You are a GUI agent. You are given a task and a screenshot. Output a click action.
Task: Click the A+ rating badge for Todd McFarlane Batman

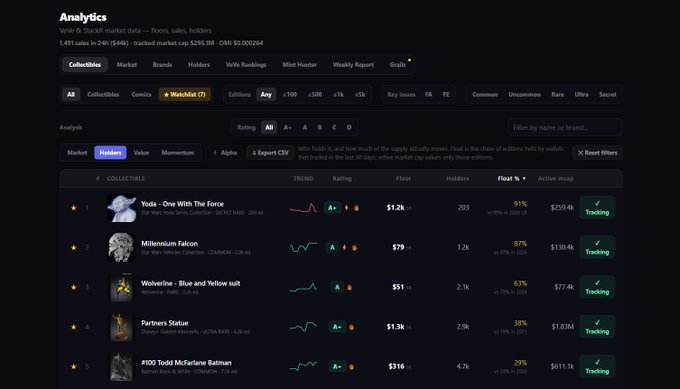337,366
